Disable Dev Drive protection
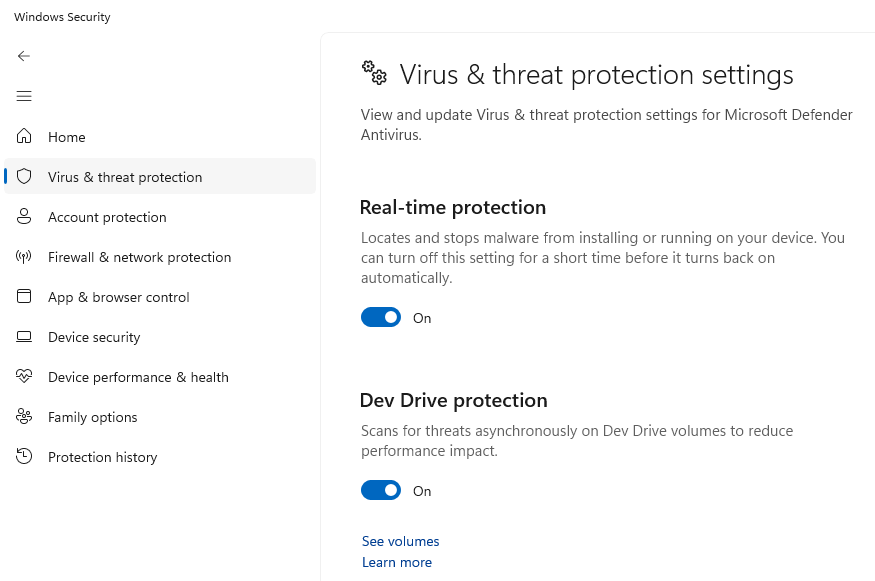 (x=381, y=490)
